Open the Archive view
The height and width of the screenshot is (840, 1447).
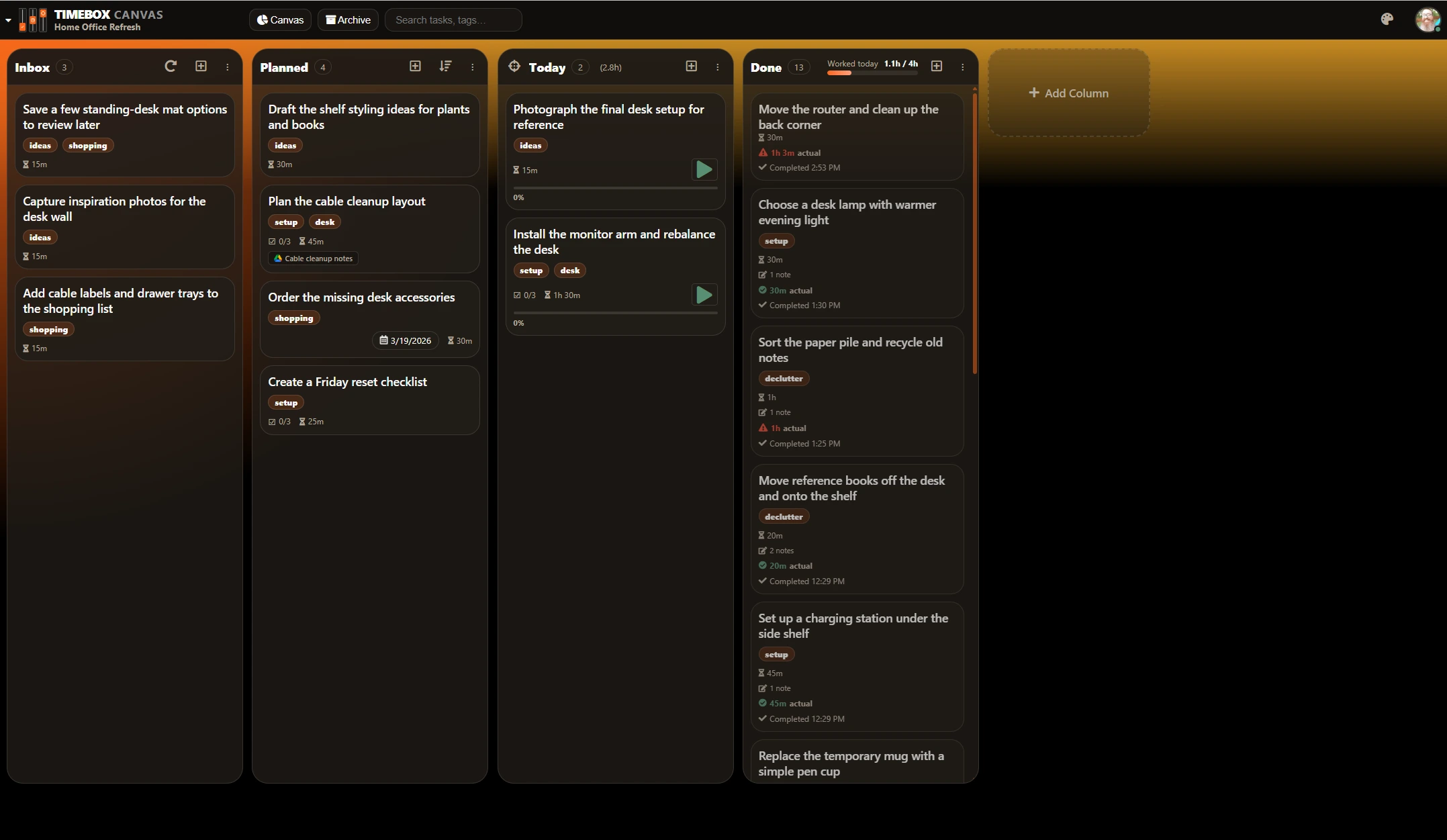coord(348,20)
